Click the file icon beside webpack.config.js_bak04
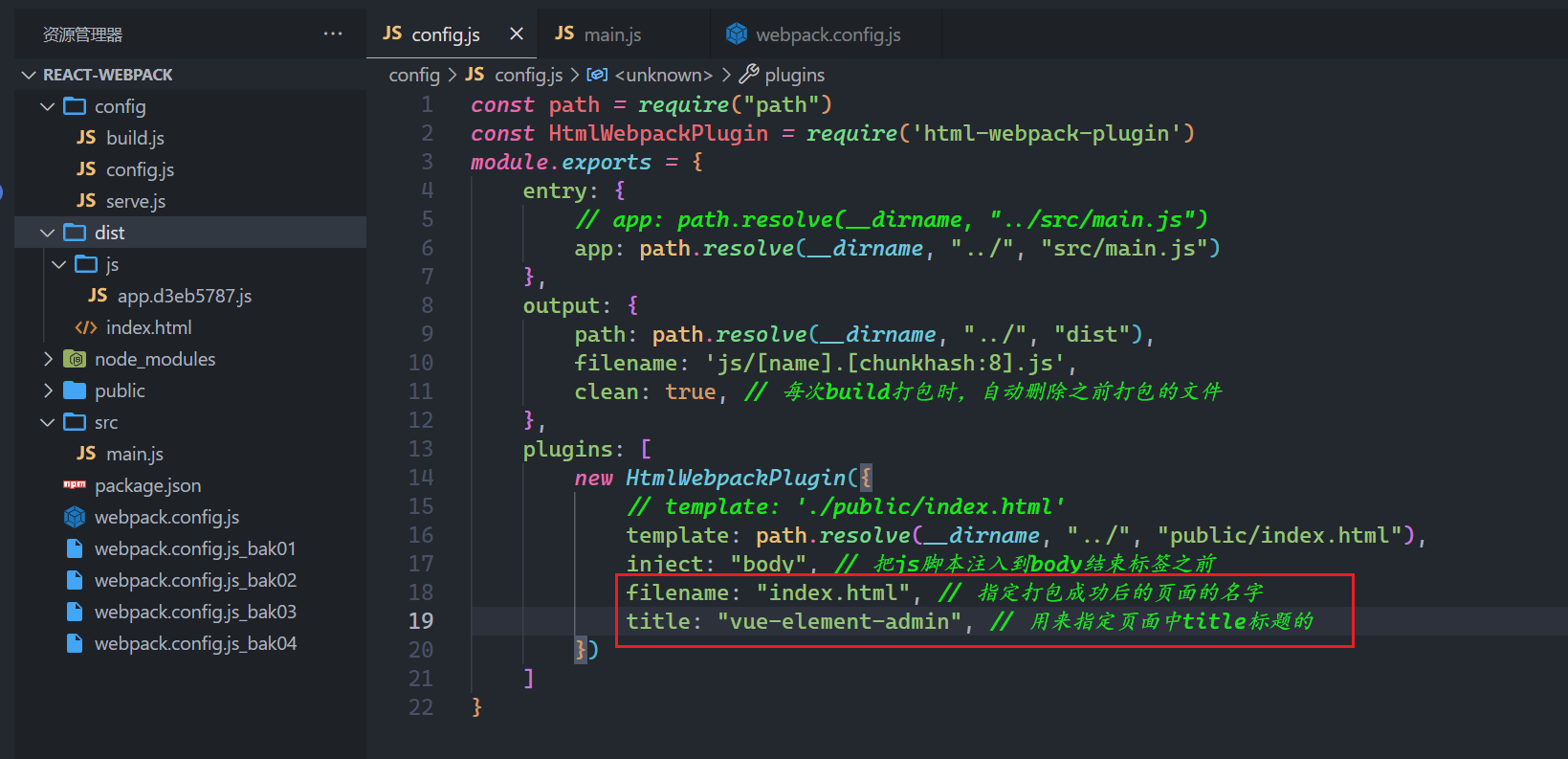 tap(75, 643)
